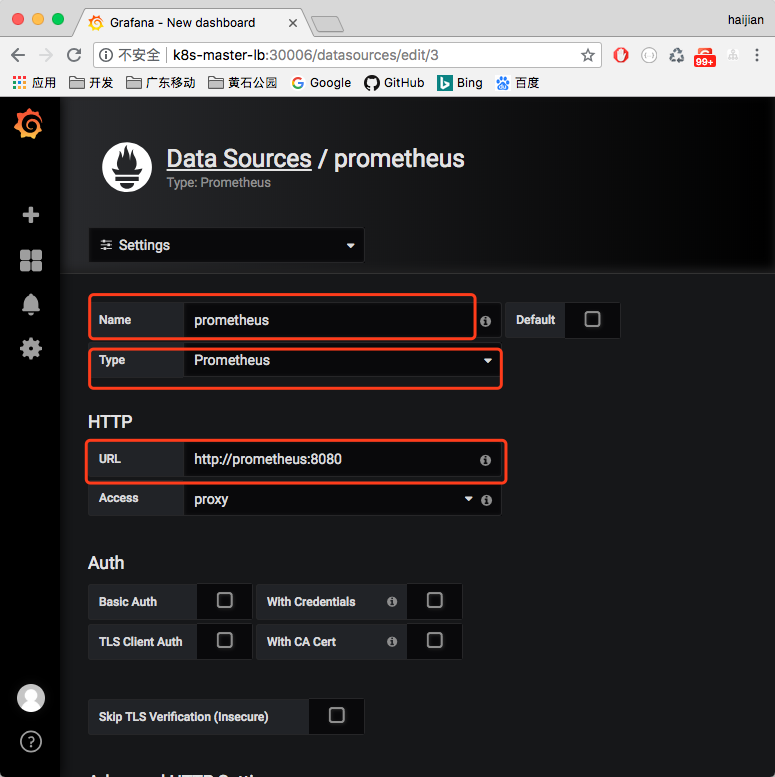775x777 pixels.
Task: Enable Skip TLS Verification checkbox
Action: click(x=336, y=715)
